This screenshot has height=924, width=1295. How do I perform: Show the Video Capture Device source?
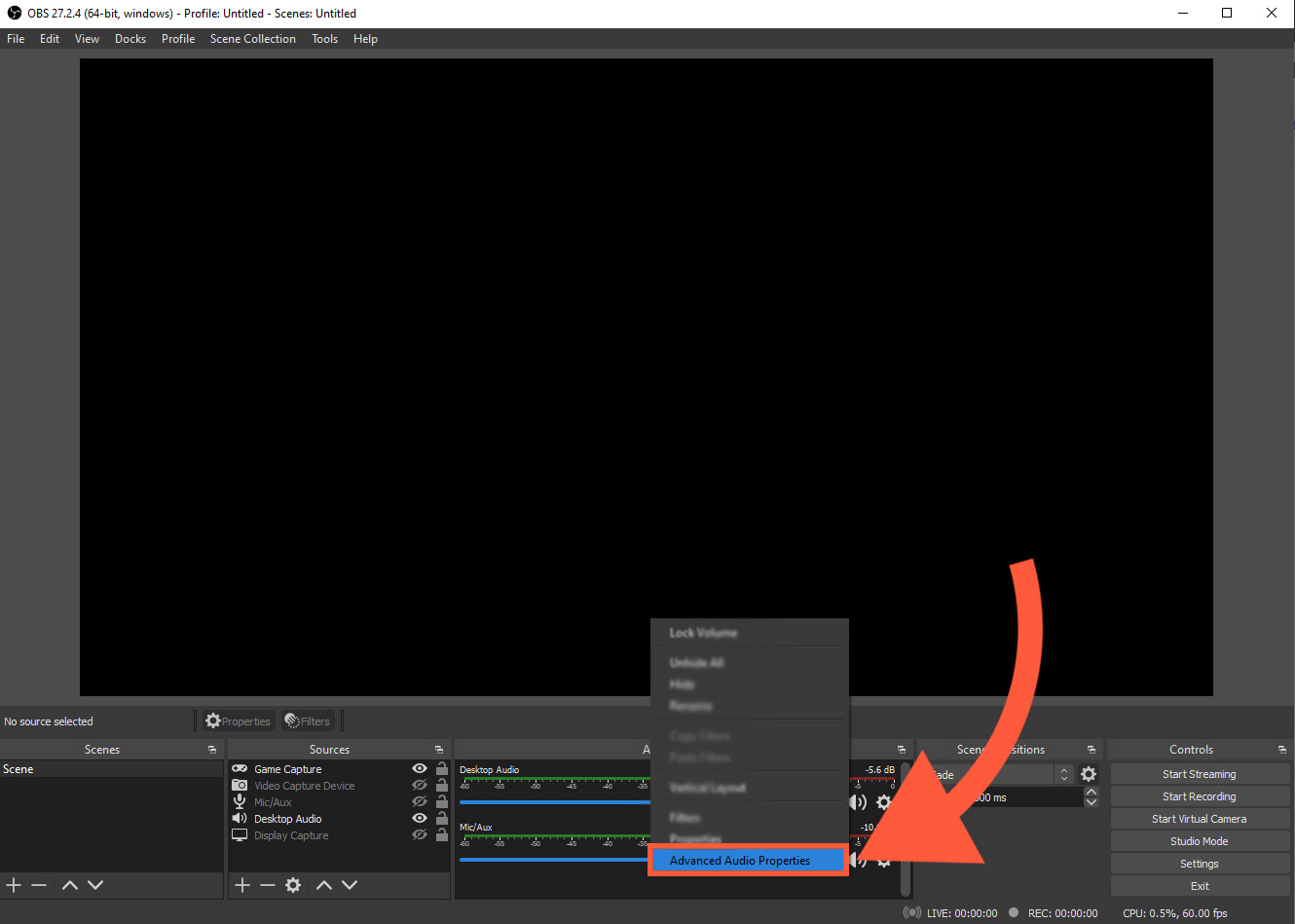[420, 786]
